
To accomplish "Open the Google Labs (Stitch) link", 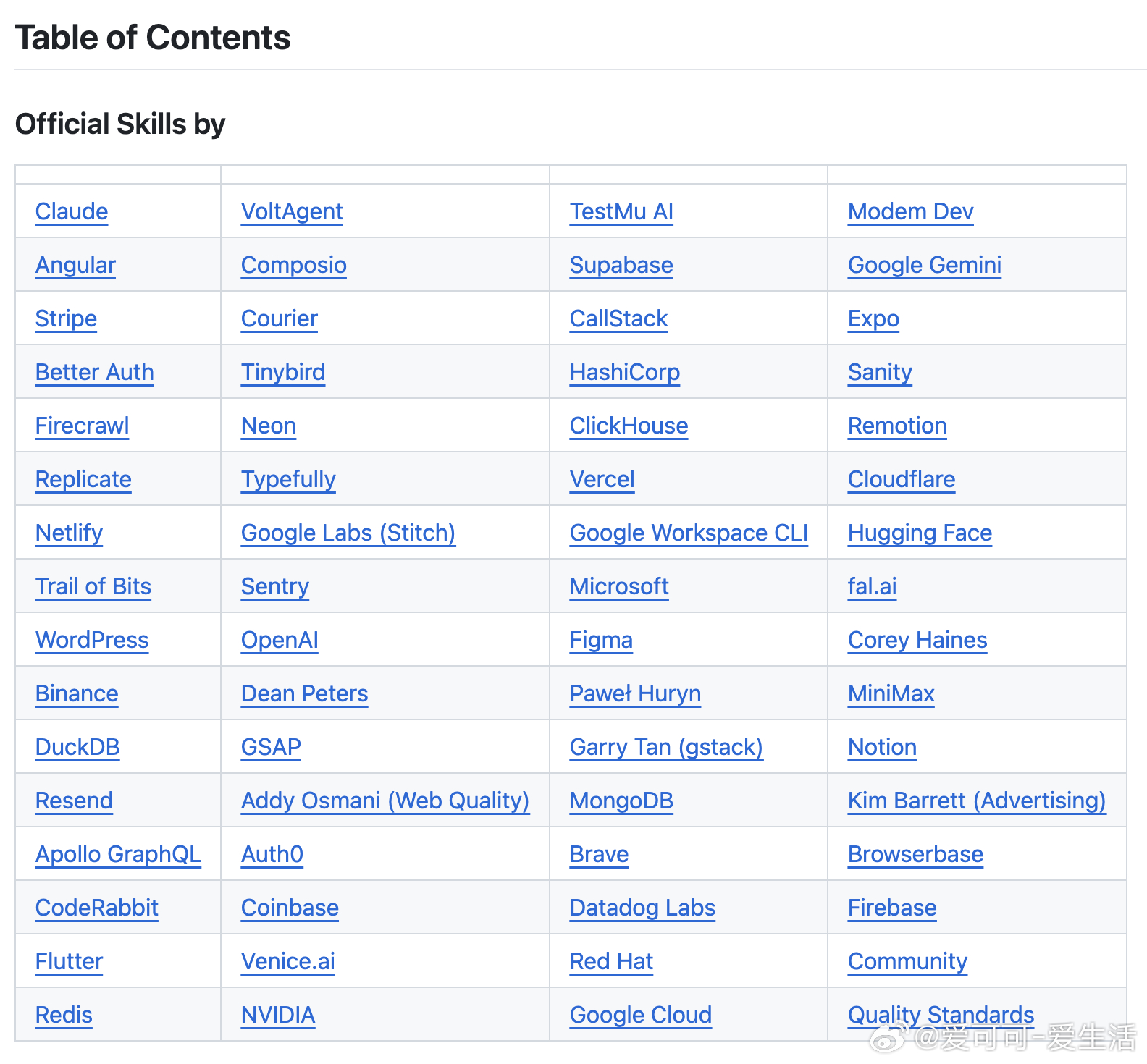I will 348,533.
